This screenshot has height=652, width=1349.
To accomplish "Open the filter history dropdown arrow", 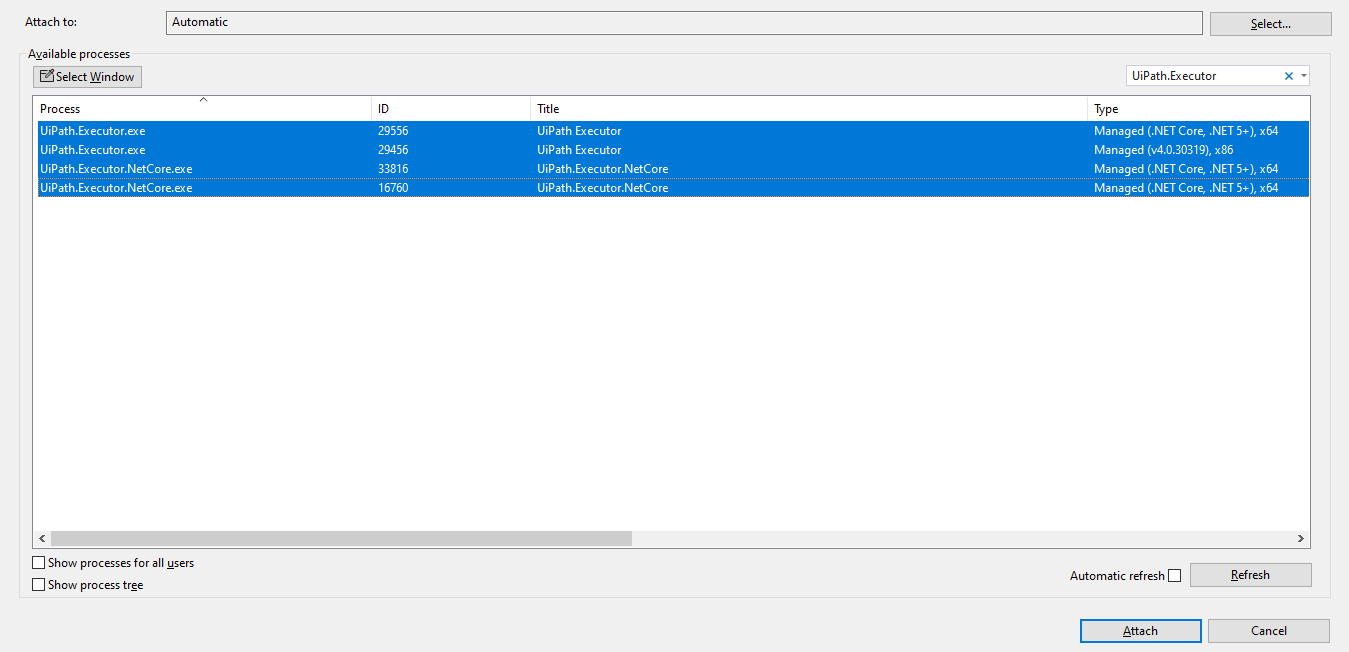I will 1303,75.
